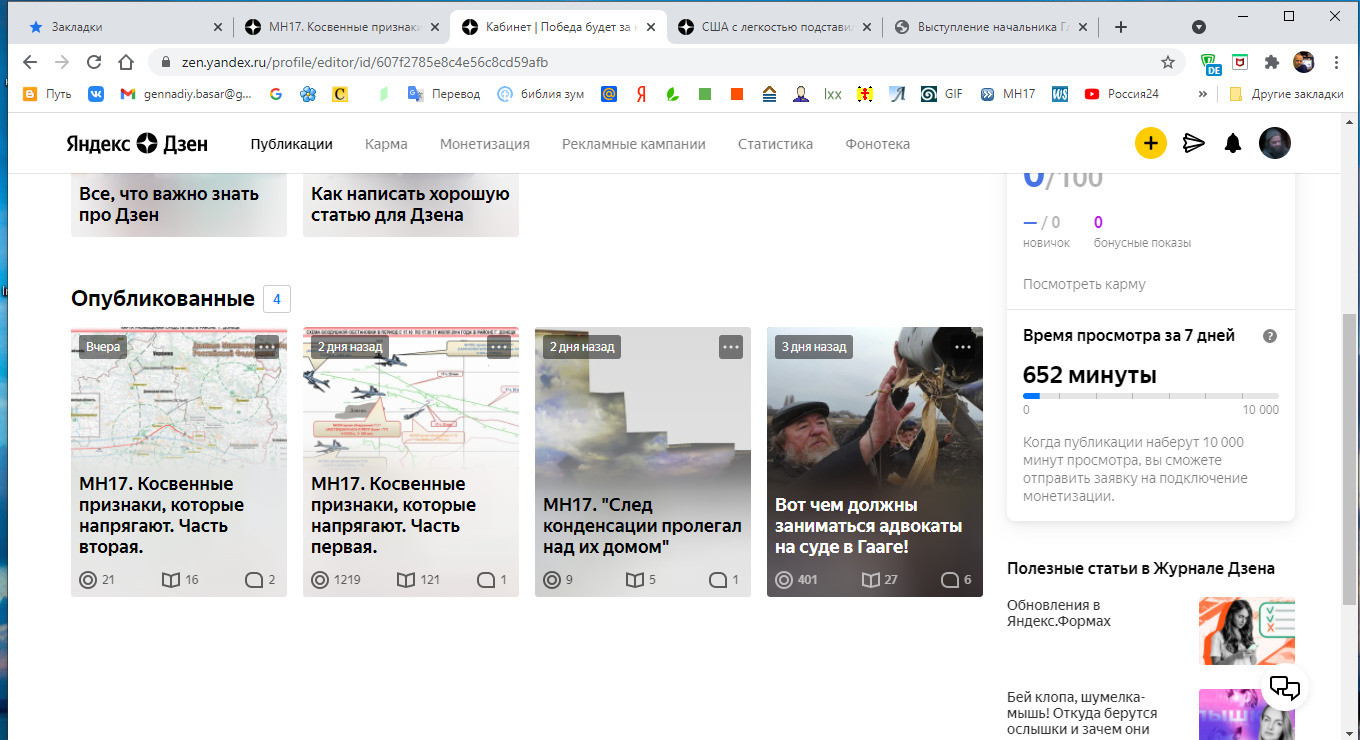Open the 'GIF' bookmark

pyautogui.click(x=942, y=94)
